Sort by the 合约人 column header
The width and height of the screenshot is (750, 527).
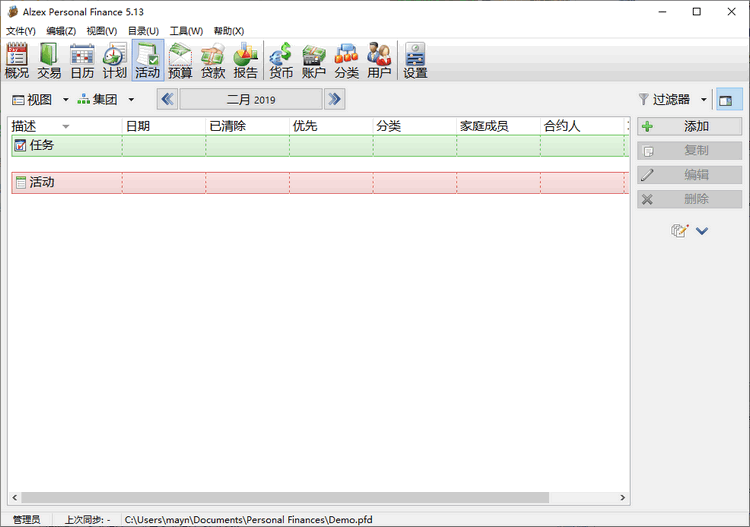582,126
